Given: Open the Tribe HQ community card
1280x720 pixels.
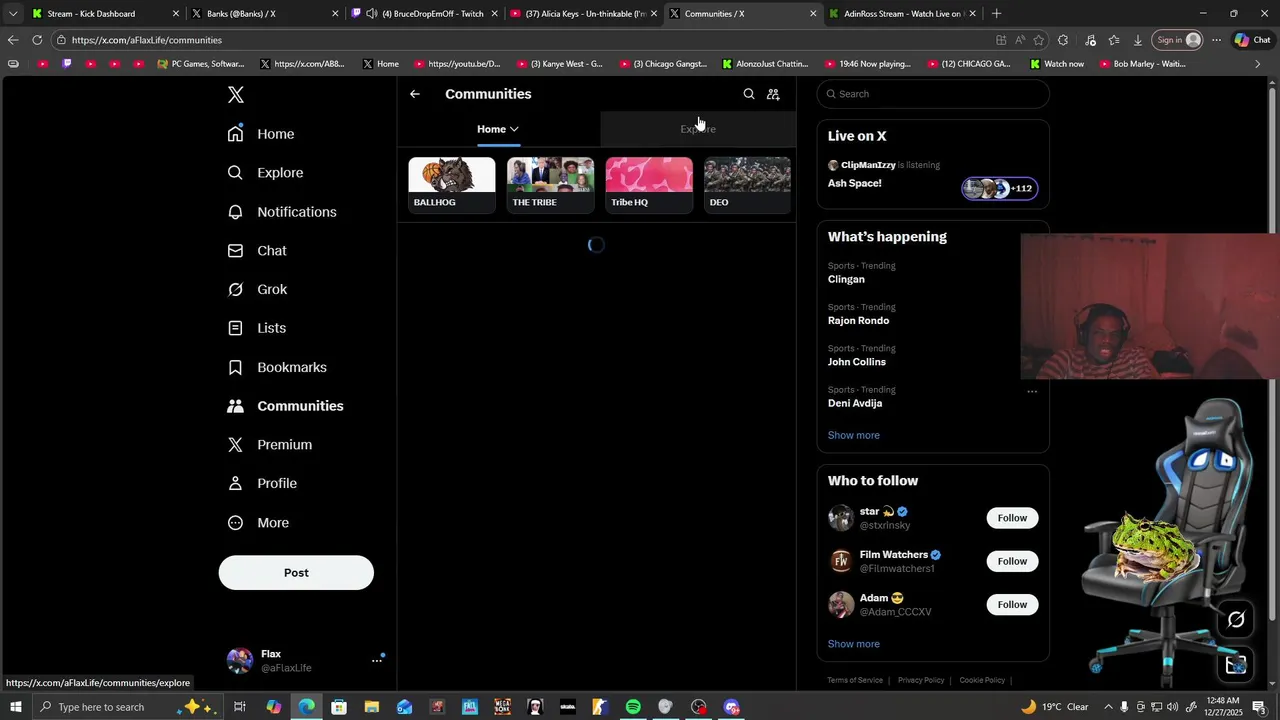Looking at the screenshot, I should [649, 184].
